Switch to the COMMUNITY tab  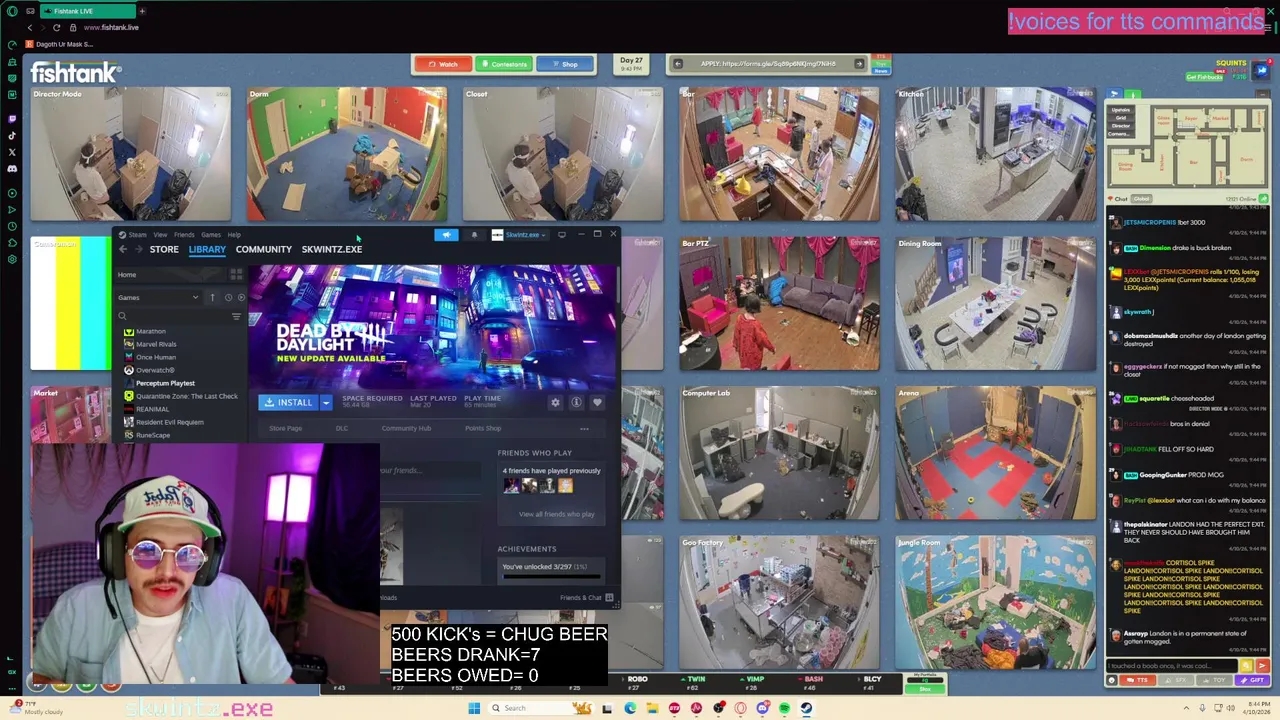tap(264, 249)
